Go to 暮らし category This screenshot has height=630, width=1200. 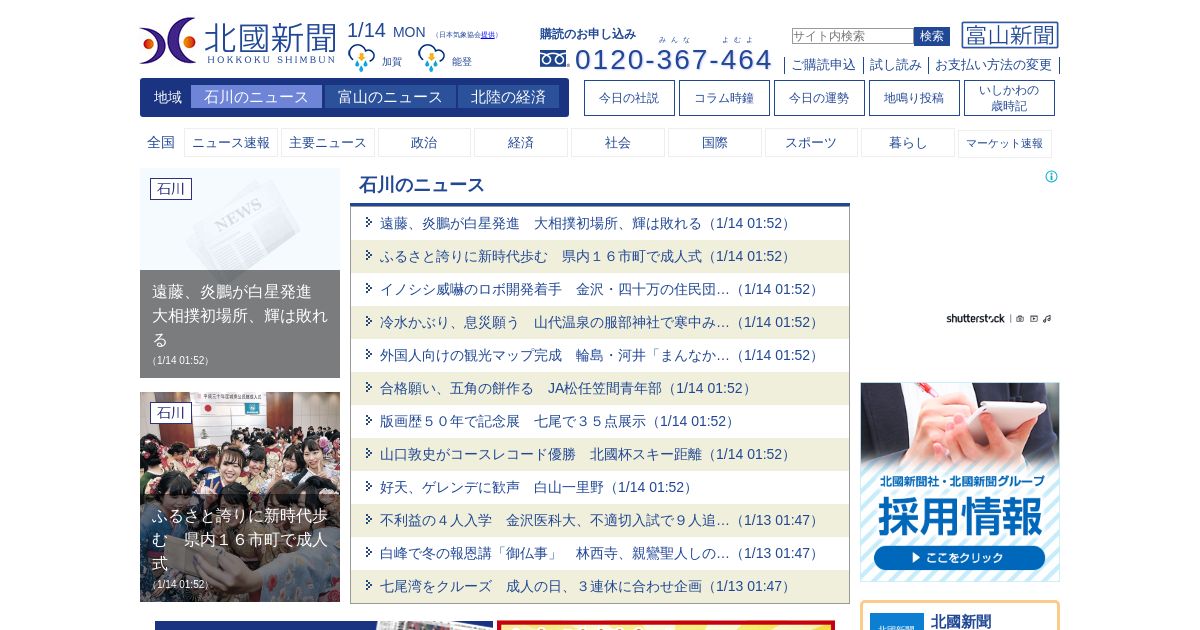pos(908,143)
